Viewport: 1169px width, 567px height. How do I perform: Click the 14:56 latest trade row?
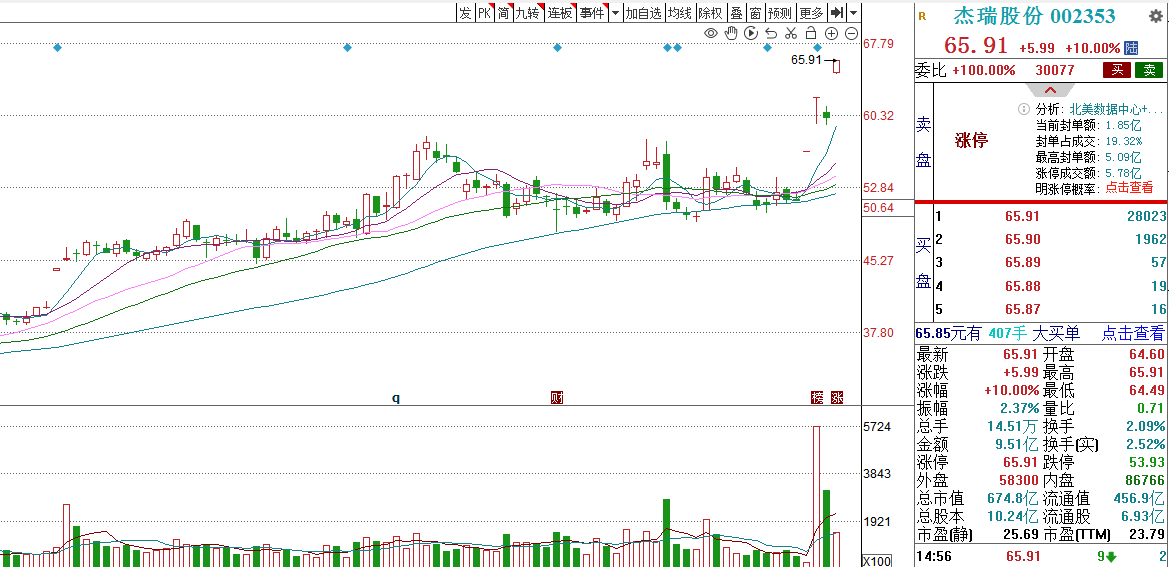click(x=1041, y=557)
